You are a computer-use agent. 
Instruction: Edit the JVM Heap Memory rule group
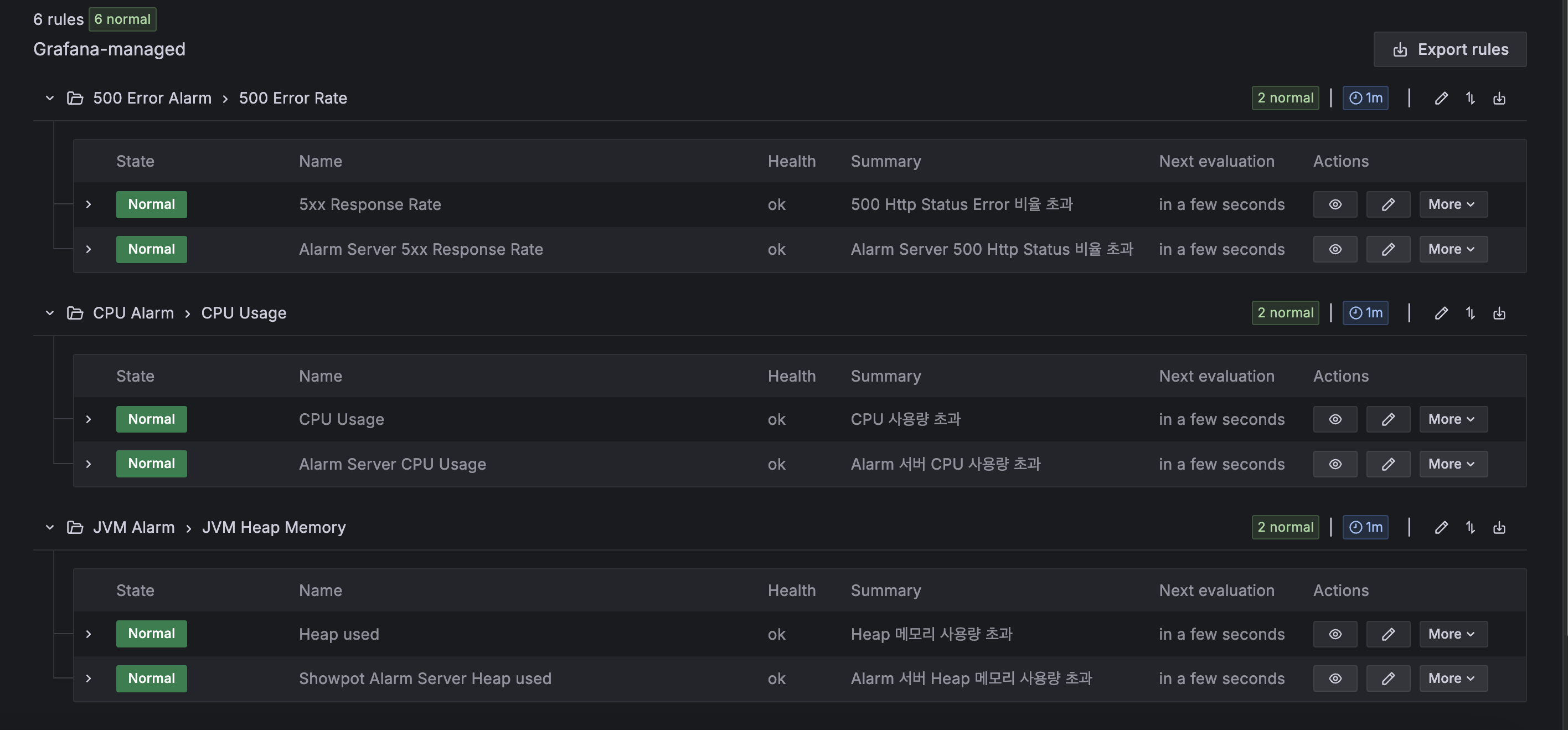(x=1441, y=527)
